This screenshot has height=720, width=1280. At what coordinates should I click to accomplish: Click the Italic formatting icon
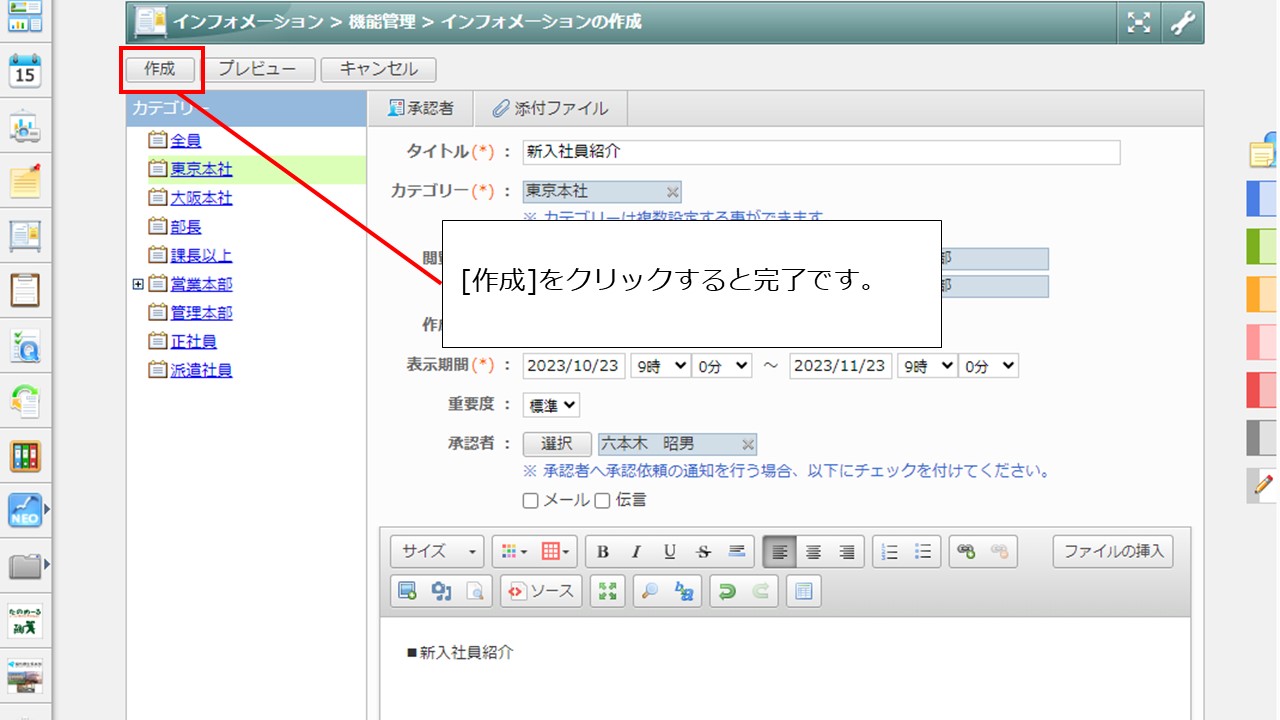tap(635, 552)
